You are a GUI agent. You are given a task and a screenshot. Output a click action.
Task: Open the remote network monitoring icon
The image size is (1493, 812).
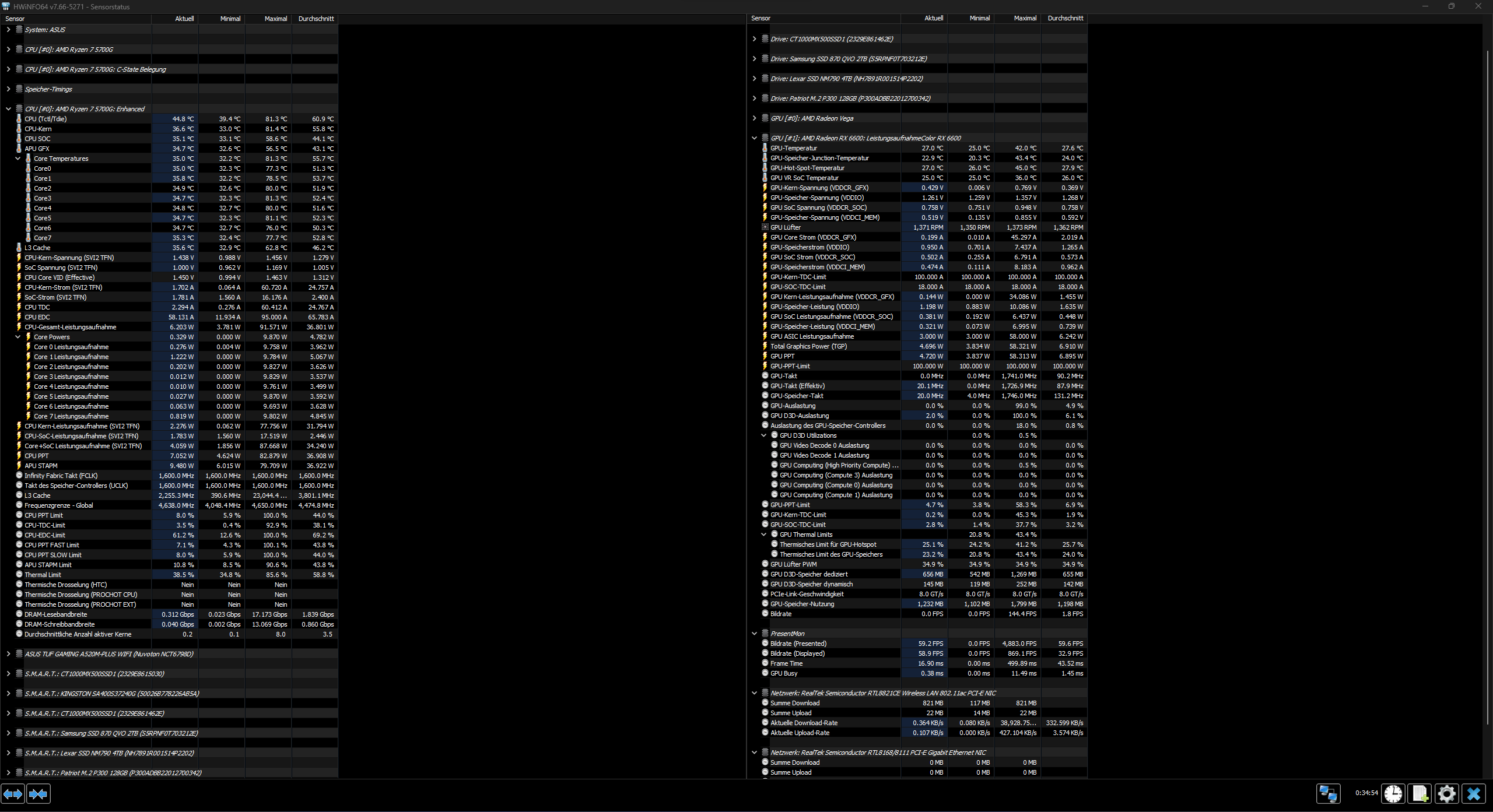[x=1328, y=794]
